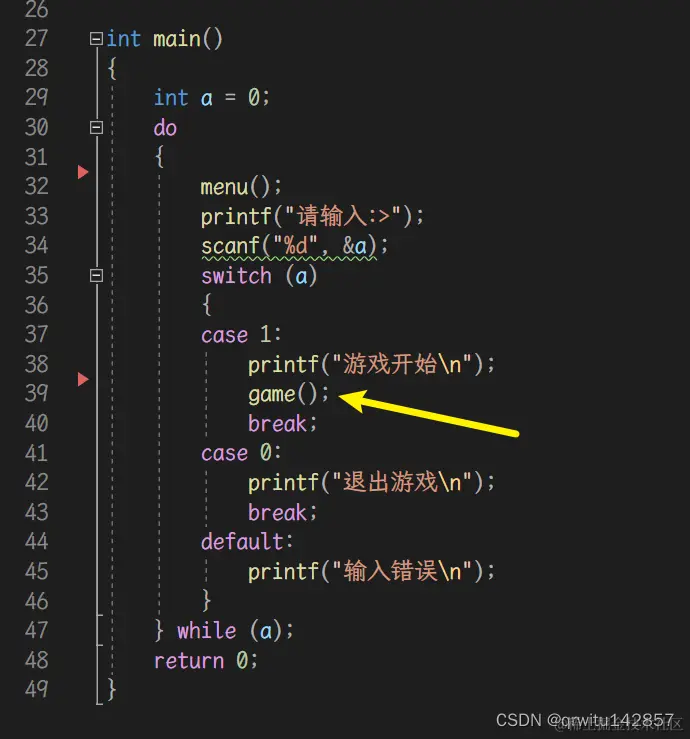Viewport: 690px width, 739px height.
Task: Click the switch (a) statement
Action: click(259, 276)
